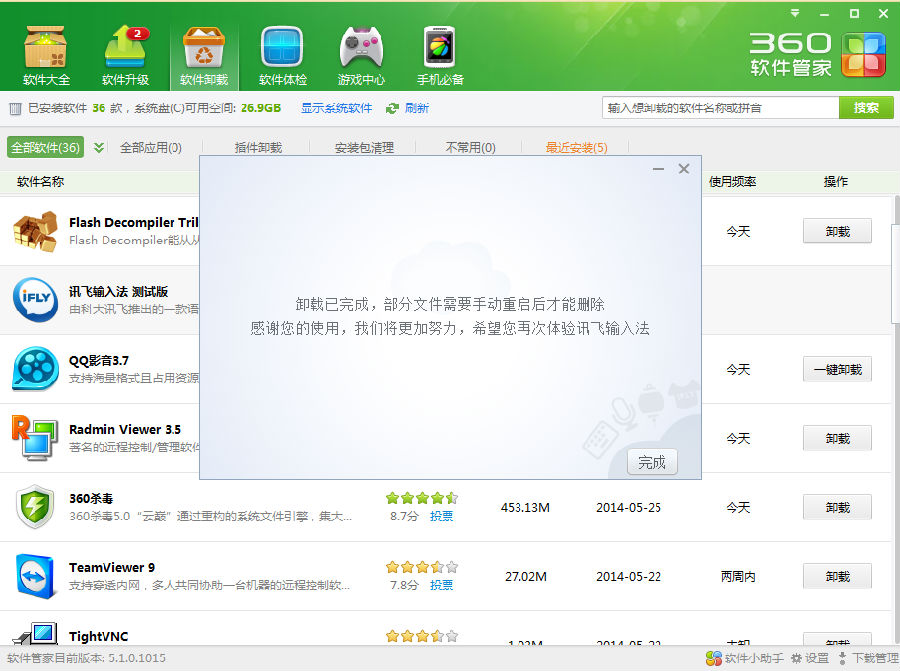Image resolution: width=900 pixels, height=671 pixels.
Task: Click 完成 to finish the uninstall dialog
Action: 652,462
